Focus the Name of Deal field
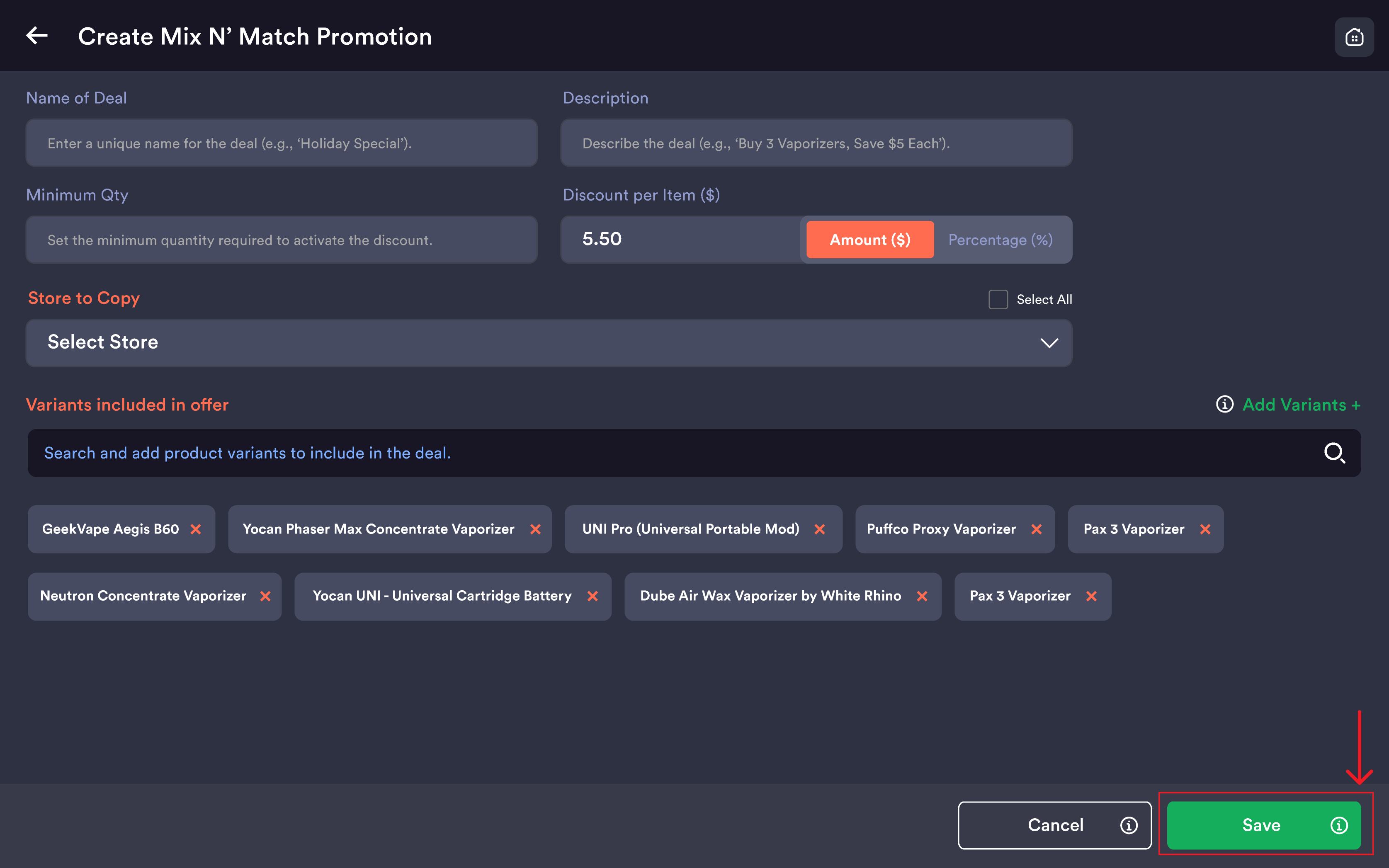 tap(282, 143)
